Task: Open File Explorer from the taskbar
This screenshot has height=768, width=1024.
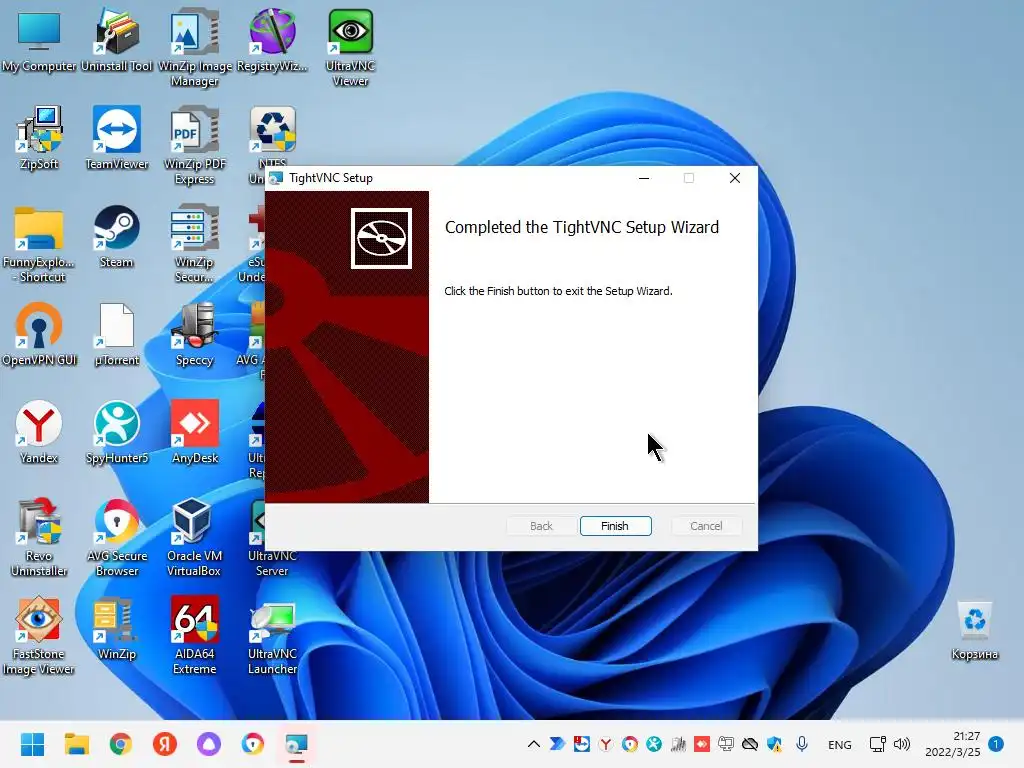Action: [x=77, y=744]
